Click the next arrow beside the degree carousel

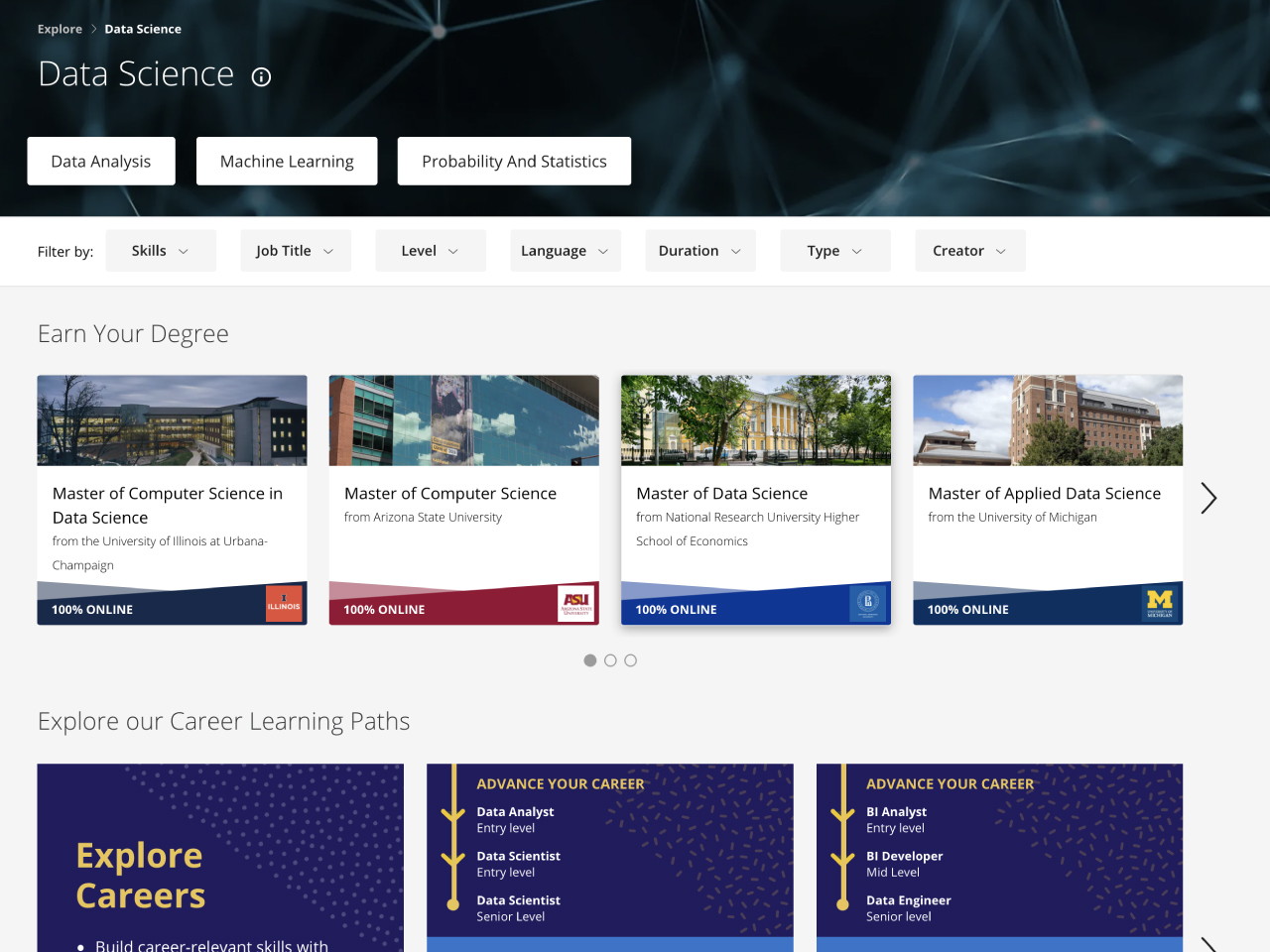[1208, 498]
